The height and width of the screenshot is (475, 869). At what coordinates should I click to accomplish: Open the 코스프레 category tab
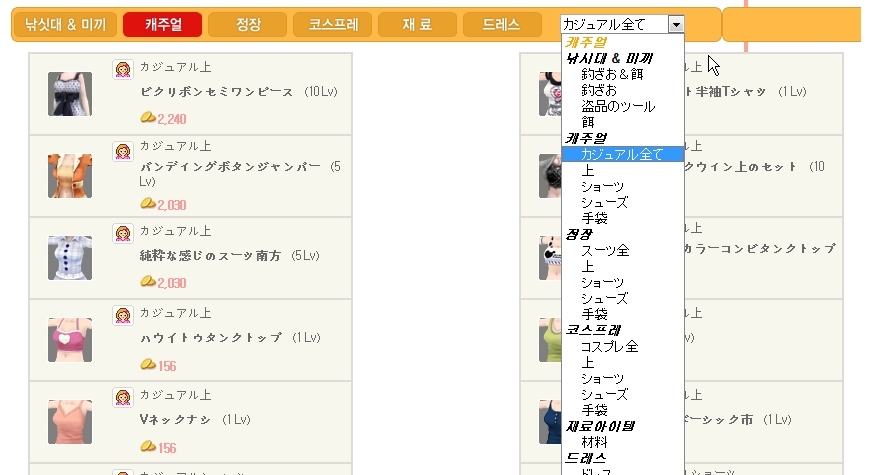click(x=333, y=25)
